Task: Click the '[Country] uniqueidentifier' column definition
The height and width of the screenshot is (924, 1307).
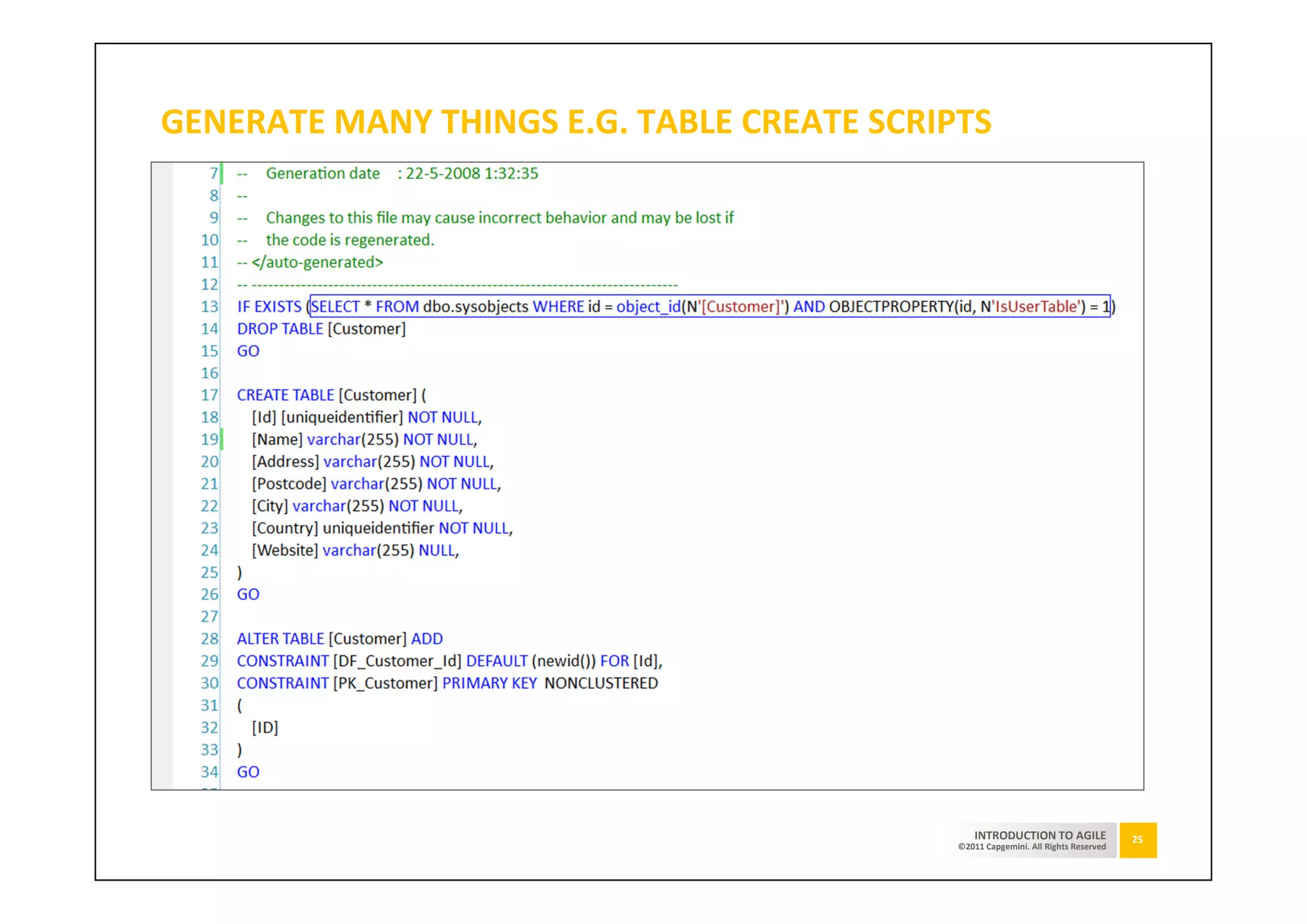Action: tap(382, 528)
